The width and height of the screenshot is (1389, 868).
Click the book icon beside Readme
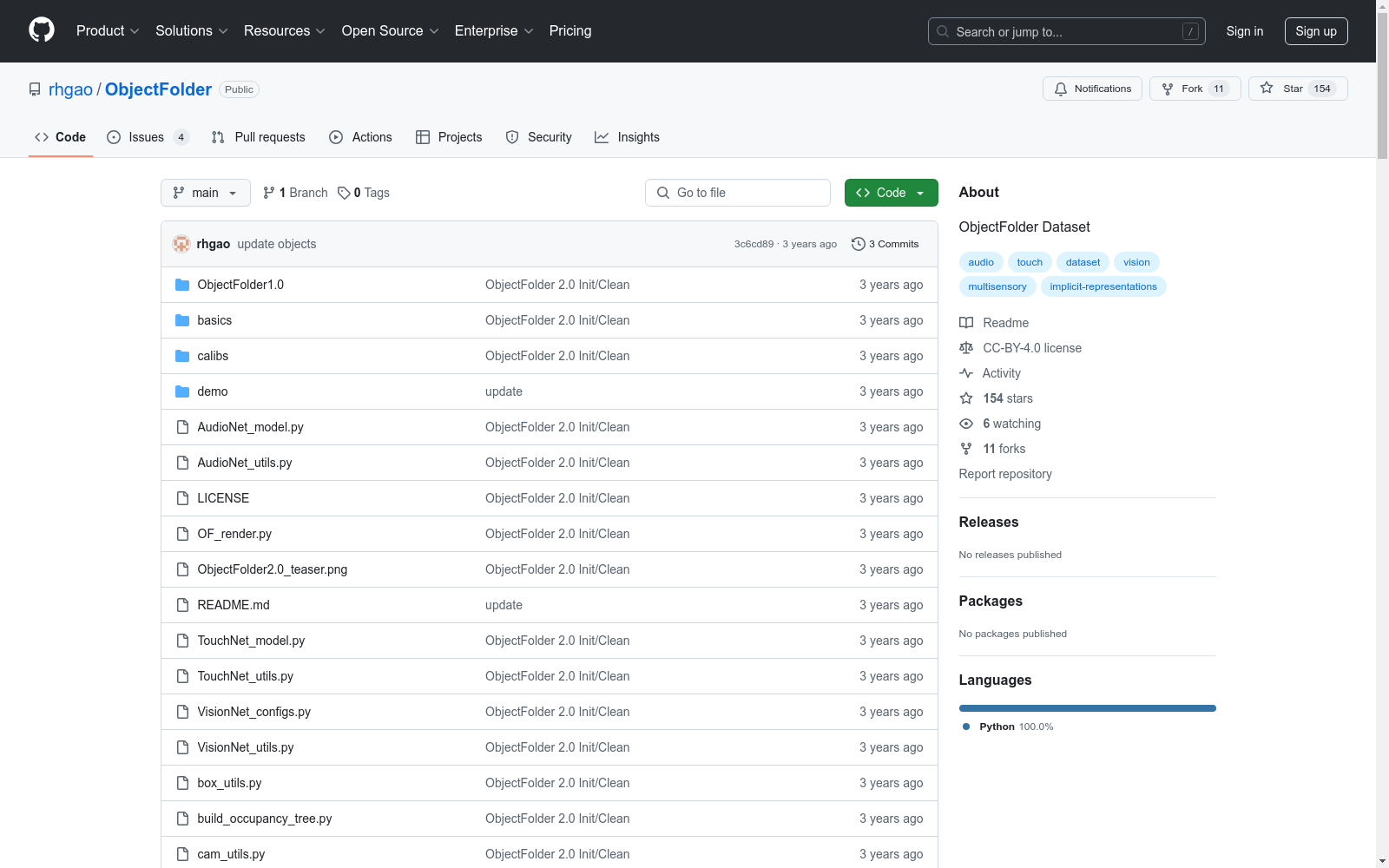[x=966, y=323]
